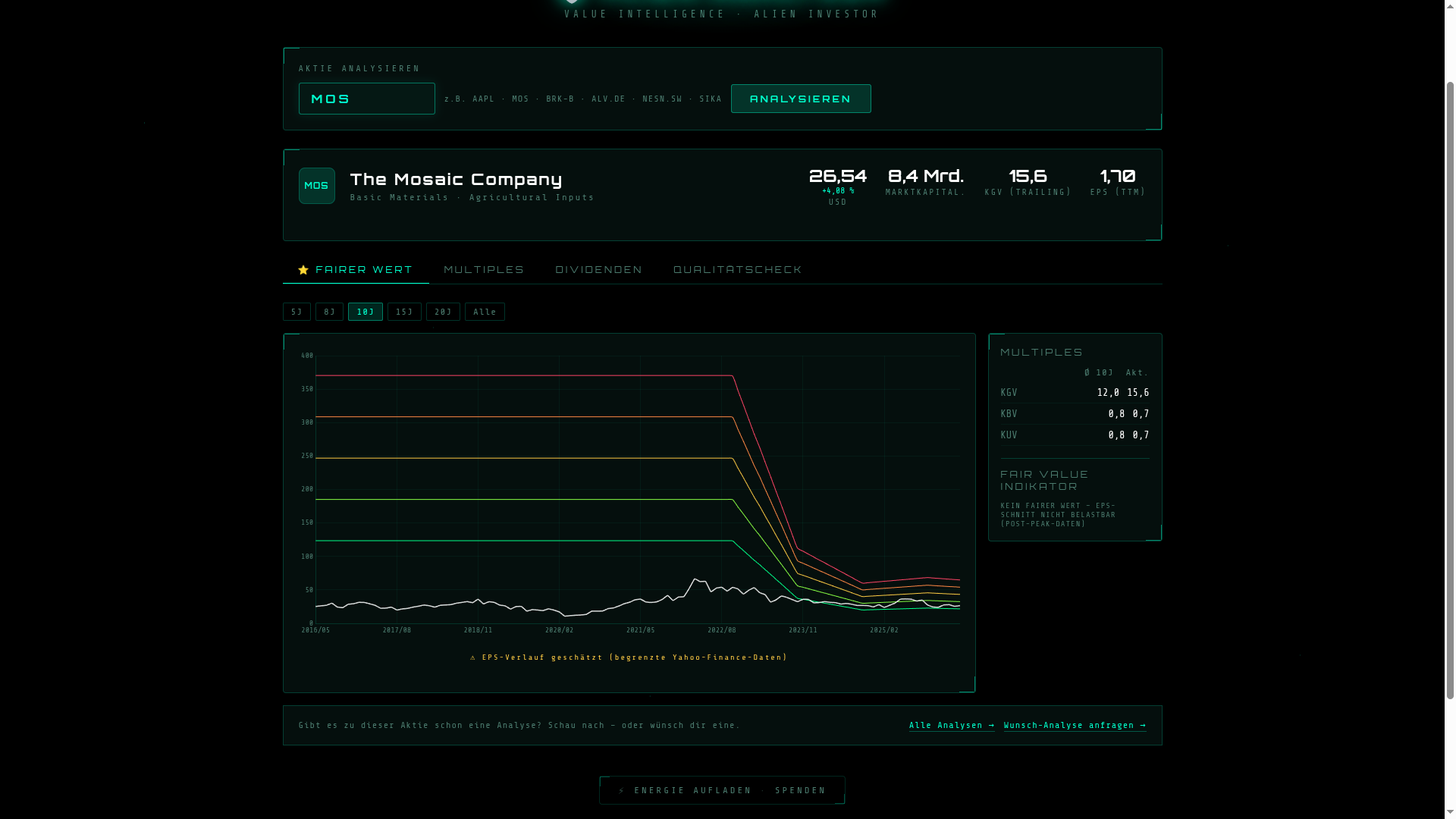Select the 5J time range

pos(297,312)
